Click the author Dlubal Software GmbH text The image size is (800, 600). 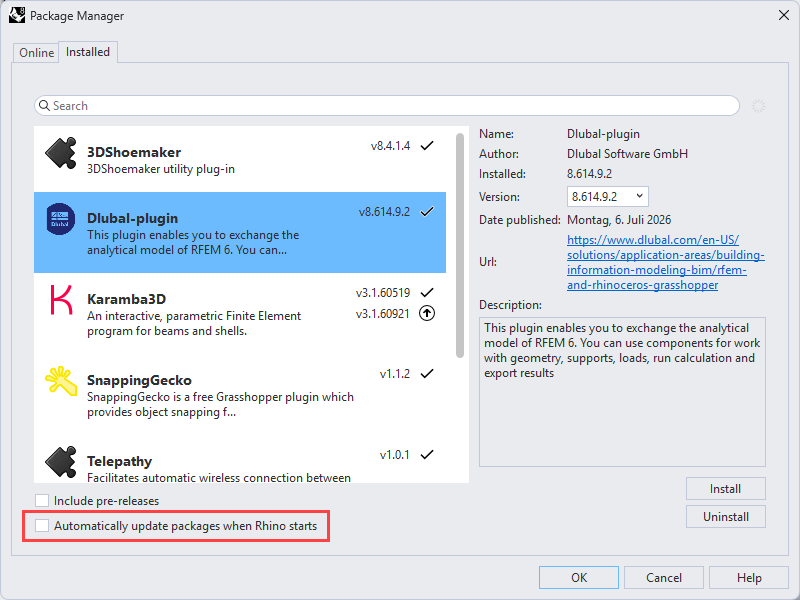point(627,154)
